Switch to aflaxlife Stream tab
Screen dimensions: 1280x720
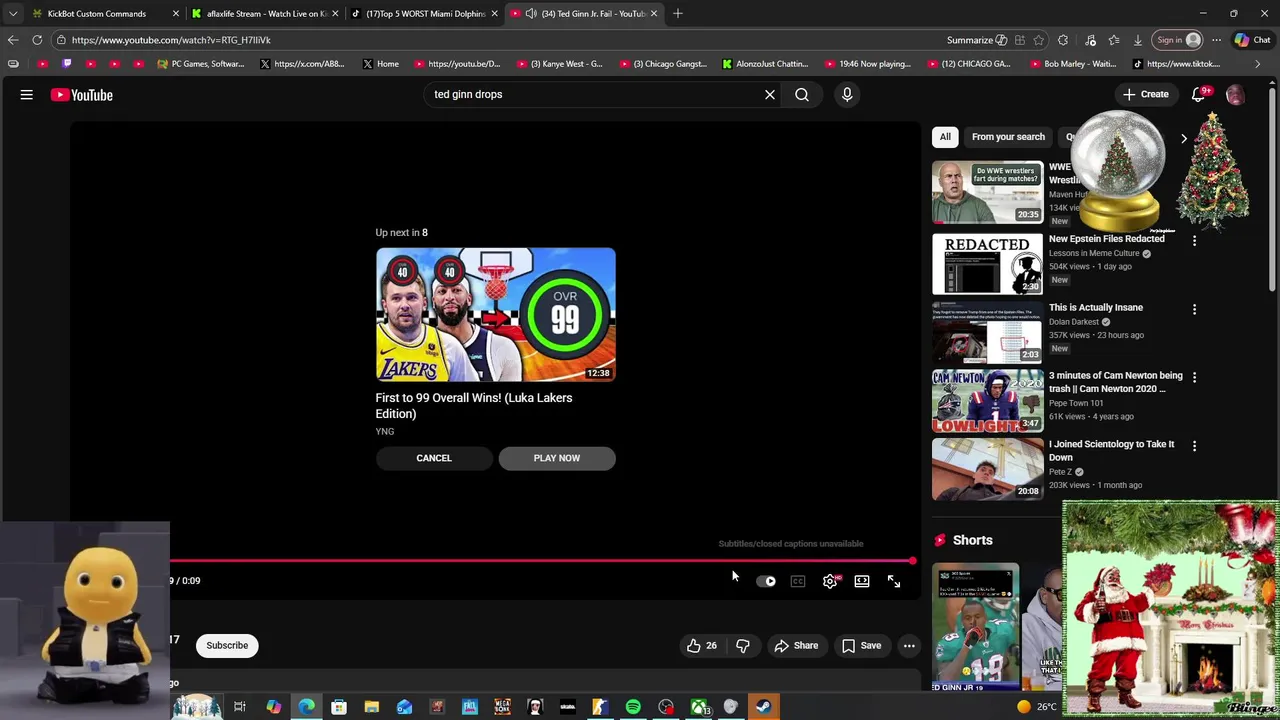pyautogui.click(x=264, y=13)
